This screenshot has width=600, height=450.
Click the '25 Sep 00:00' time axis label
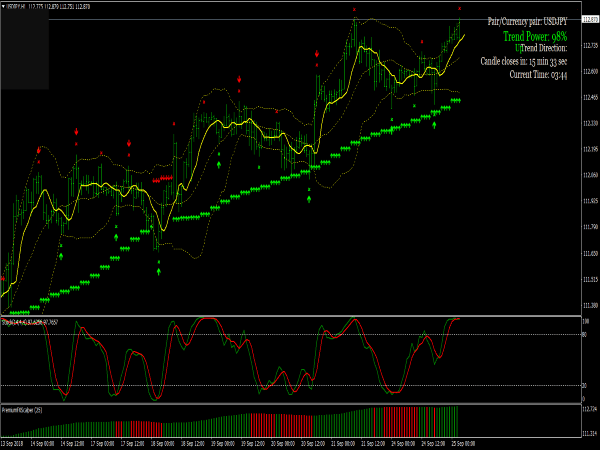463,444
